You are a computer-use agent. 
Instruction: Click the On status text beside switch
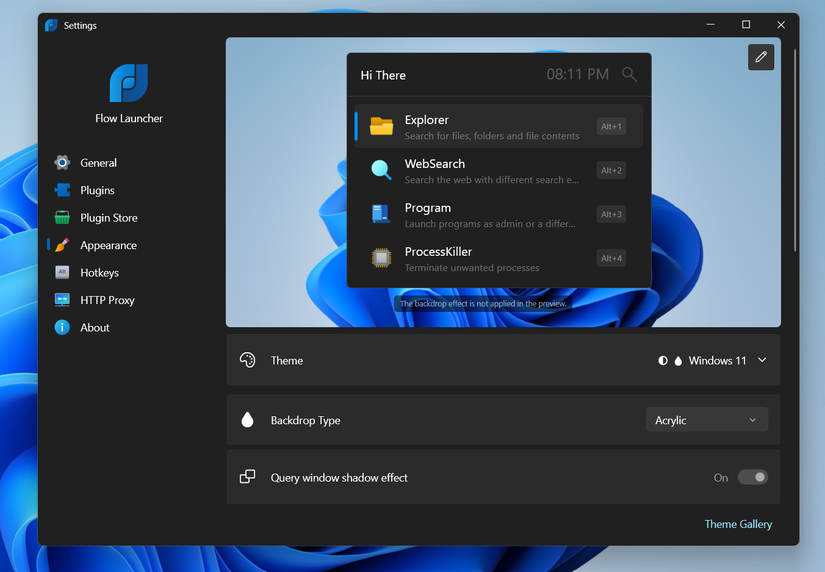click(721, 478)
